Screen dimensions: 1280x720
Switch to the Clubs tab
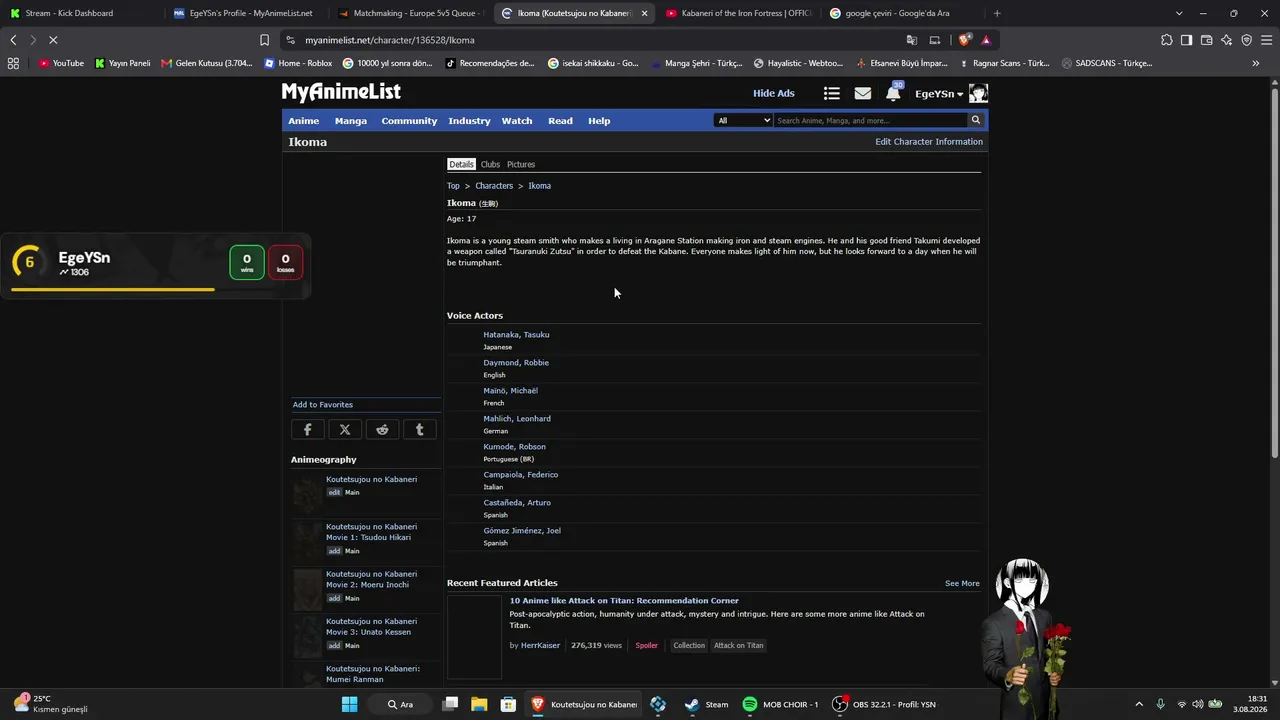(490, 164)
